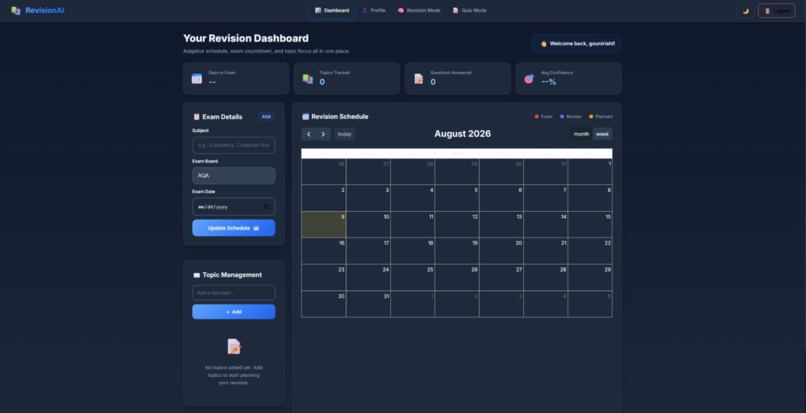Screen dimensions: 806x413
Task: Select August 15 on the calendar
Action: pyautogui.click(x=590, y=224)
